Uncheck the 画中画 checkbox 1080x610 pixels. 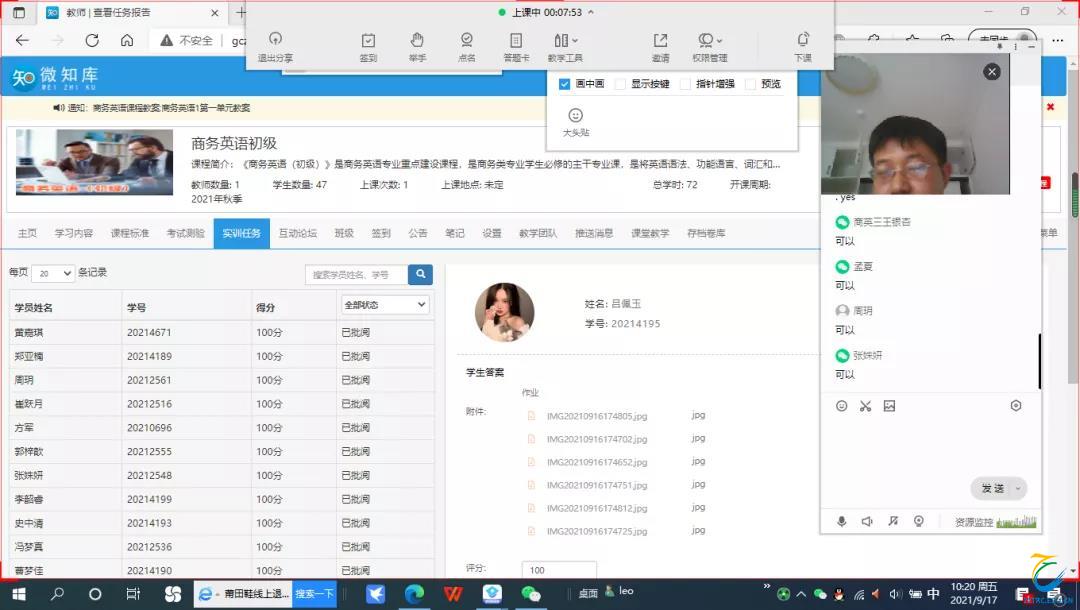click(x=565, y=84)
